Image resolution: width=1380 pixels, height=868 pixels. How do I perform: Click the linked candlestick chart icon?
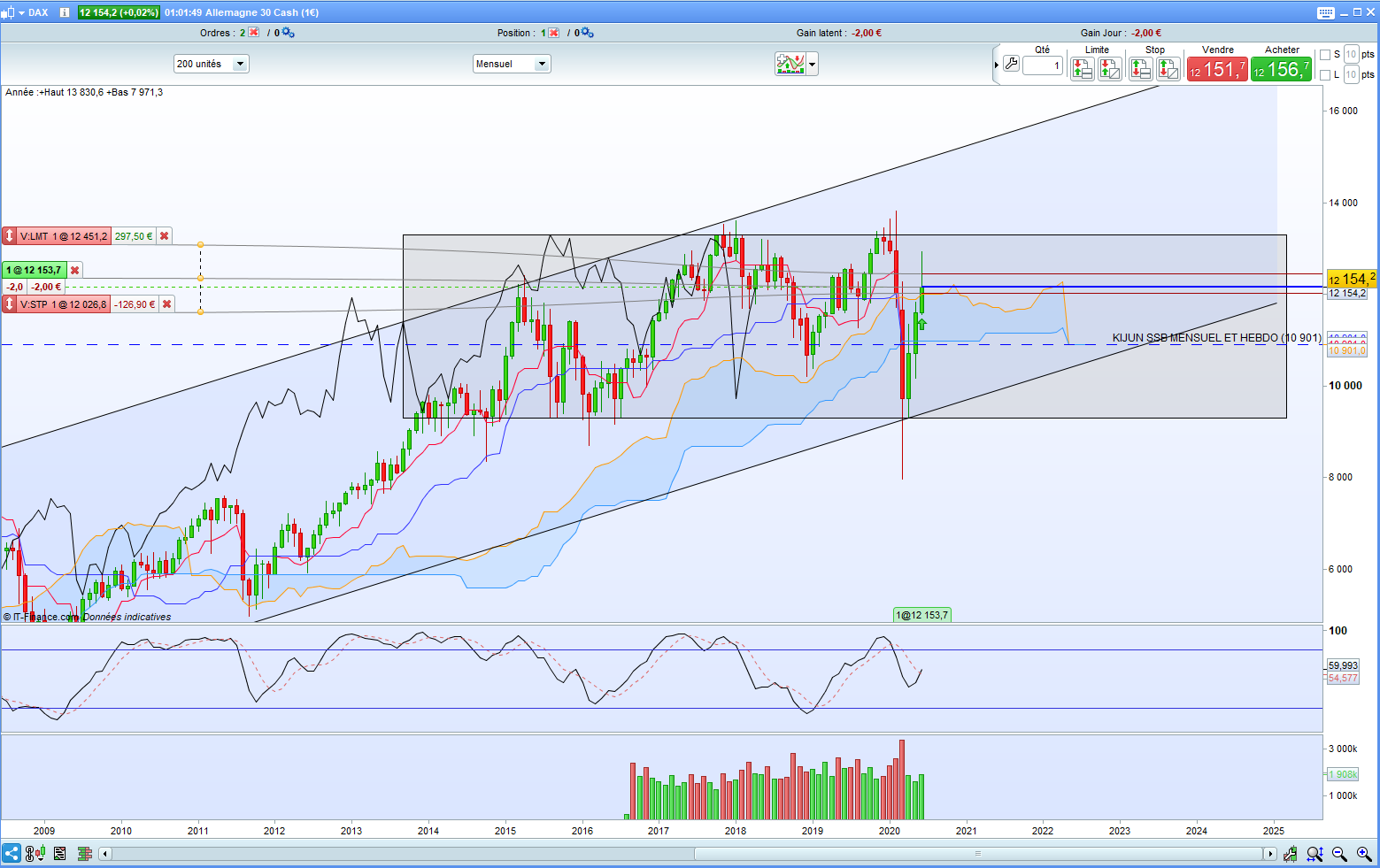[35, 854]
